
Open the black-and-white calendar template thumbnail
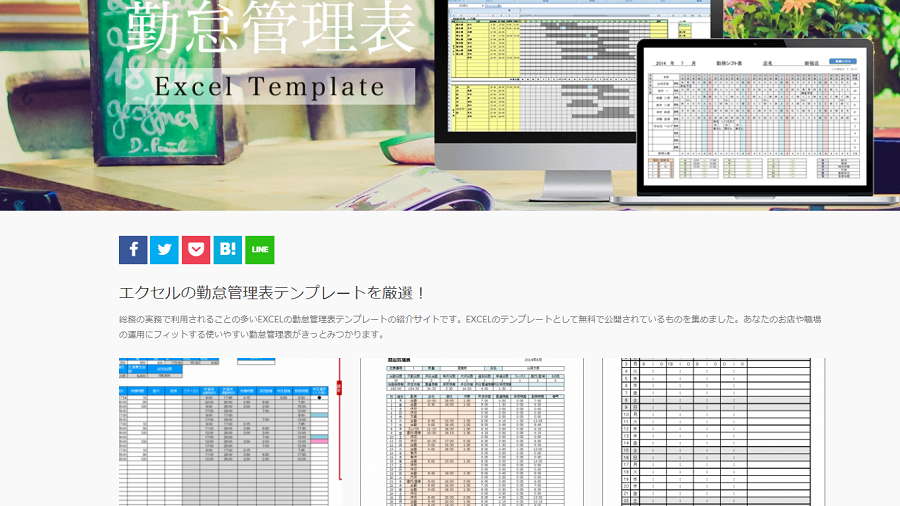pyautogui.click(x=713, y=432)
